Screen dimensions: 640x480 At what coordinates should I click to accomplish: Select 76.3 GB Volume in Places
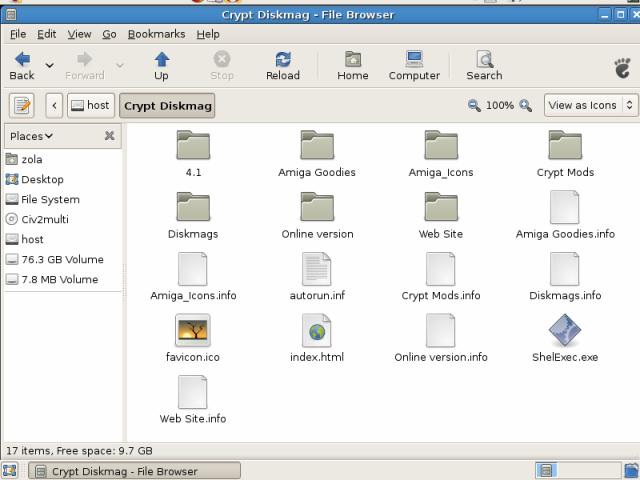(x=62, y=259)
